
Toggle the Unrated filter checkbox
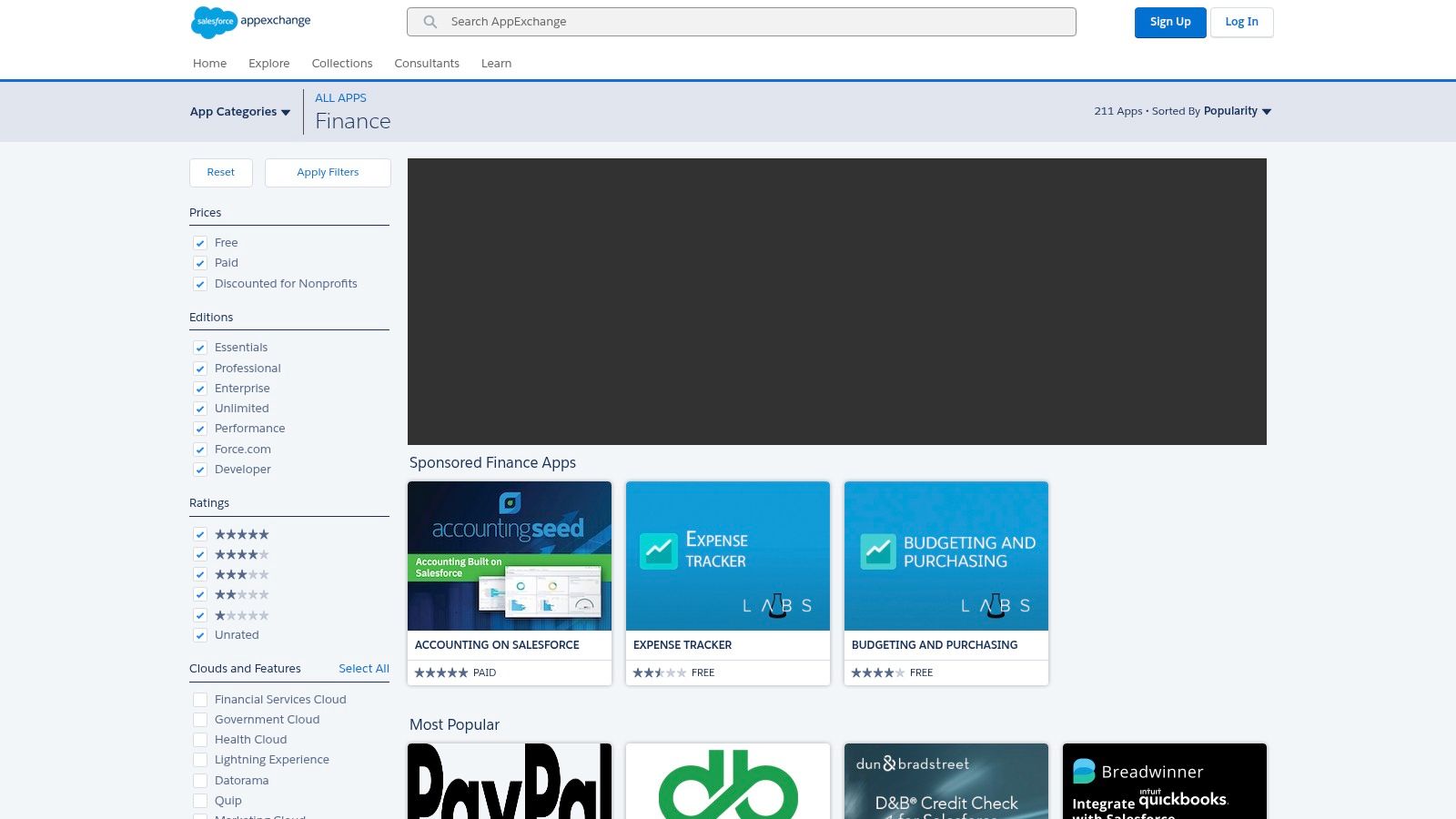200,635
